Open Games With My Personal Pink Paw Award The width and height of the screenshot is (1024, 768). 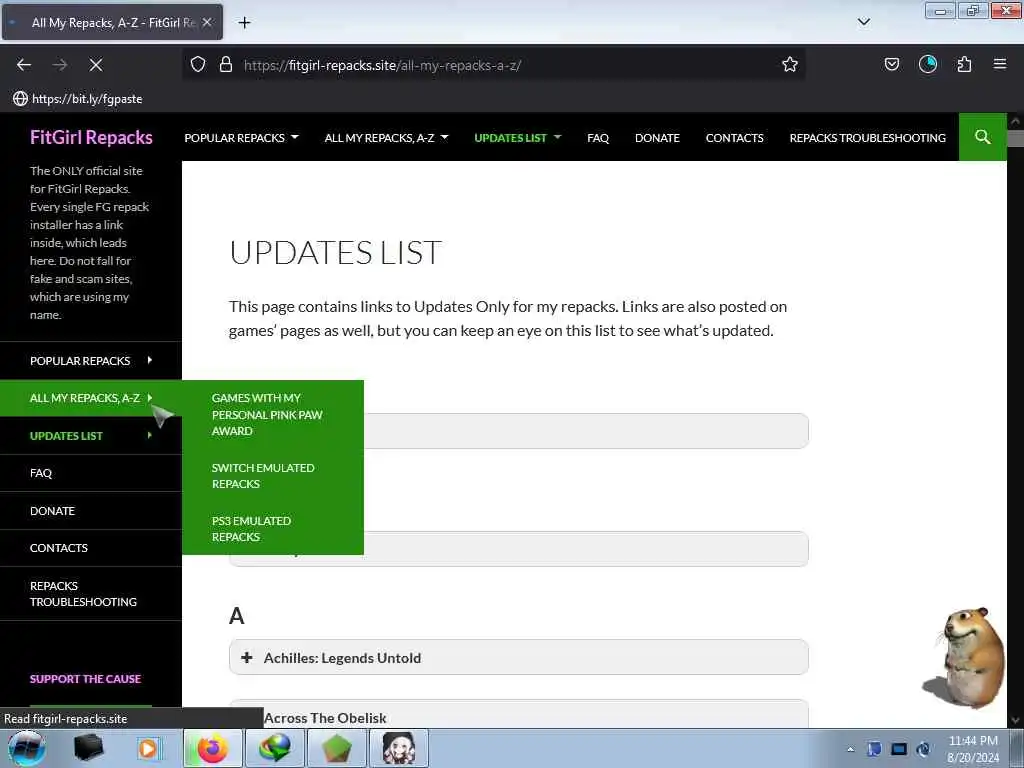[267, 415]
